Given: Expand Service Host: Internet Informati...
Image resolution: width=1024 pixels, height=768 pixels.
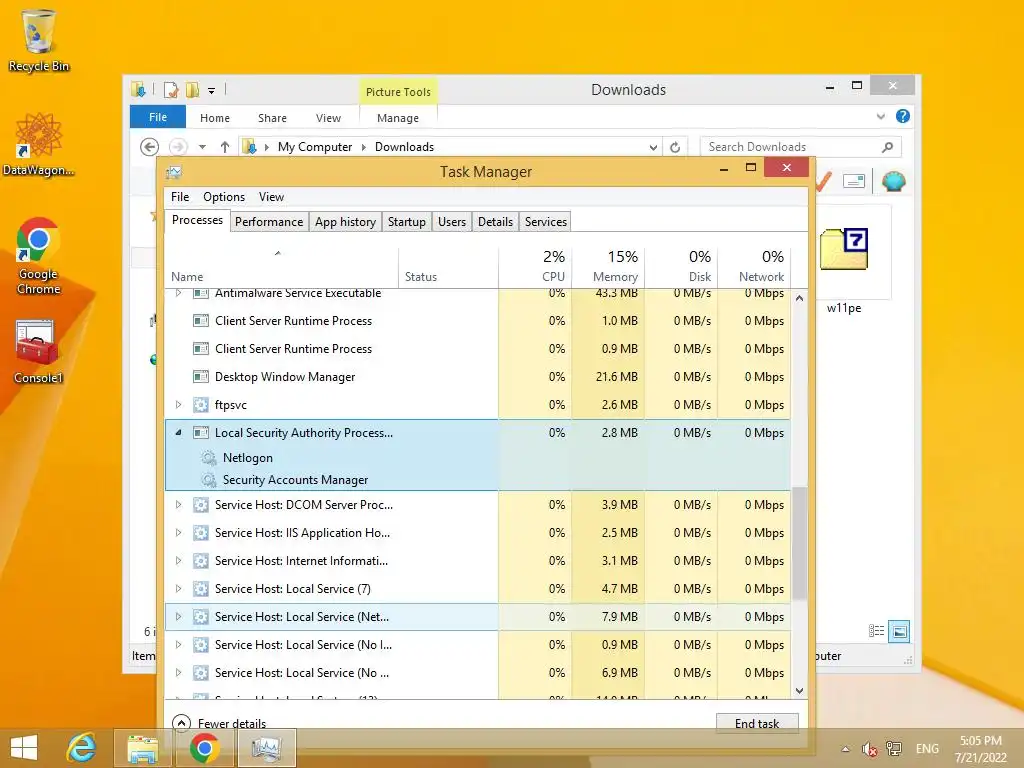Looking at the screenshot, I should (178, 561).
